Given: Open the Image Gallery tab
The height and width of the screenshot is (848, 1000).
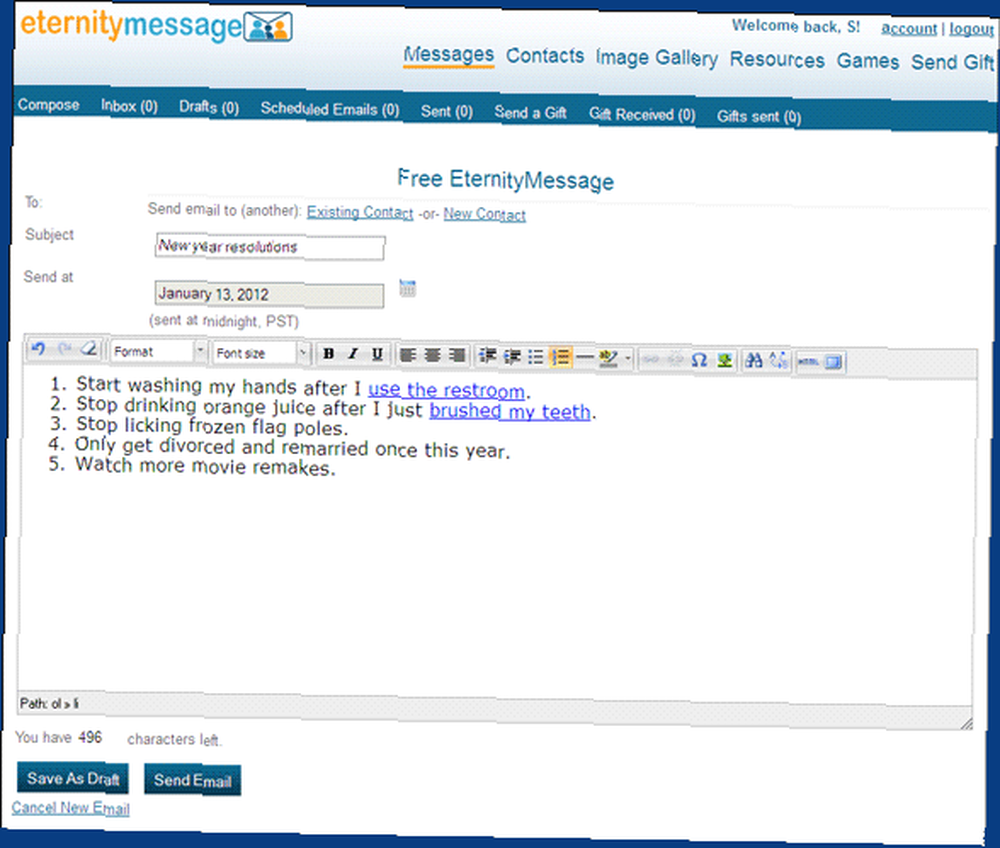Looking at the screenshot, I should pos(656,58).
